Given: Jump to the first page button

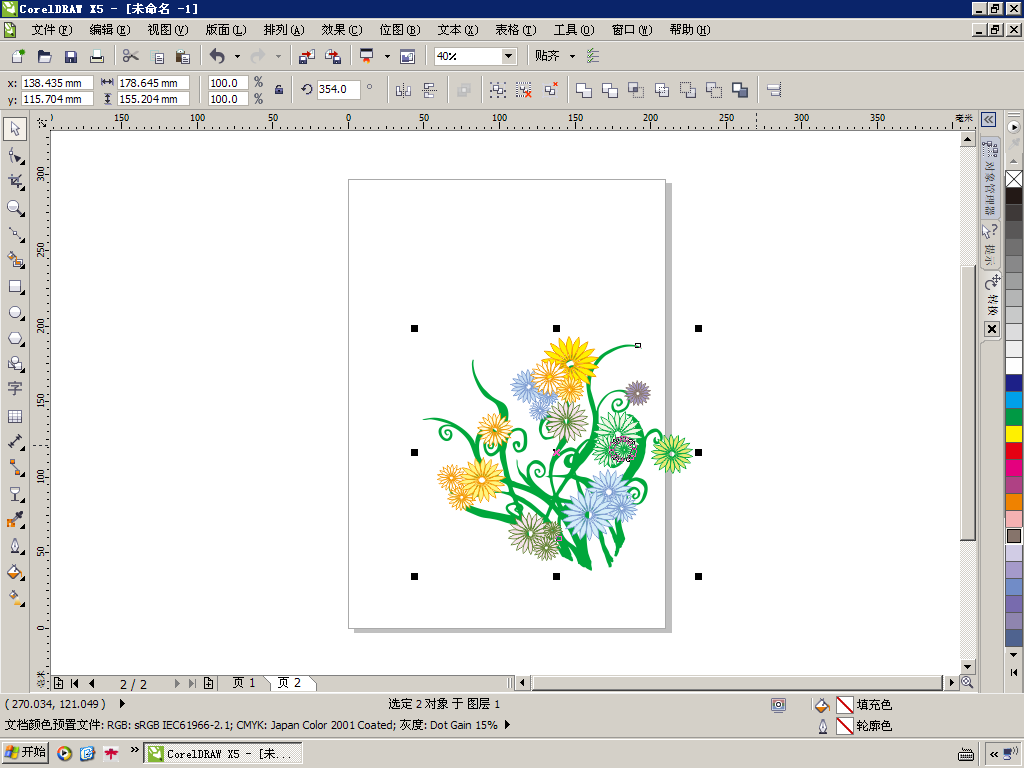Looking at the screenshot, I should click(74, 683).
